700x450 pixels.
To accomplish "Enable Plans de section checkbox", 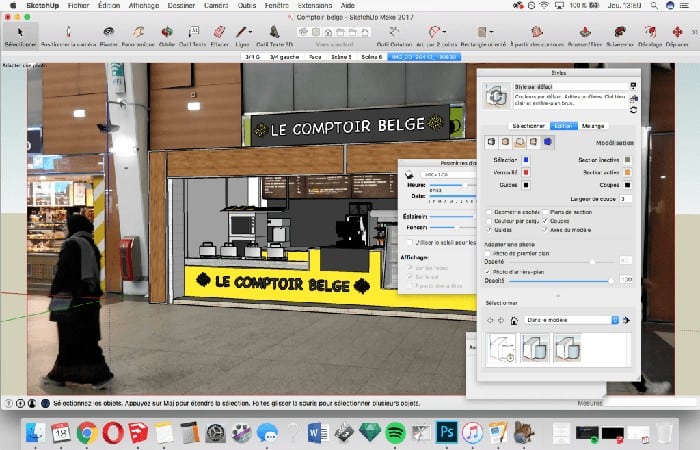I will tap(545, 212).
